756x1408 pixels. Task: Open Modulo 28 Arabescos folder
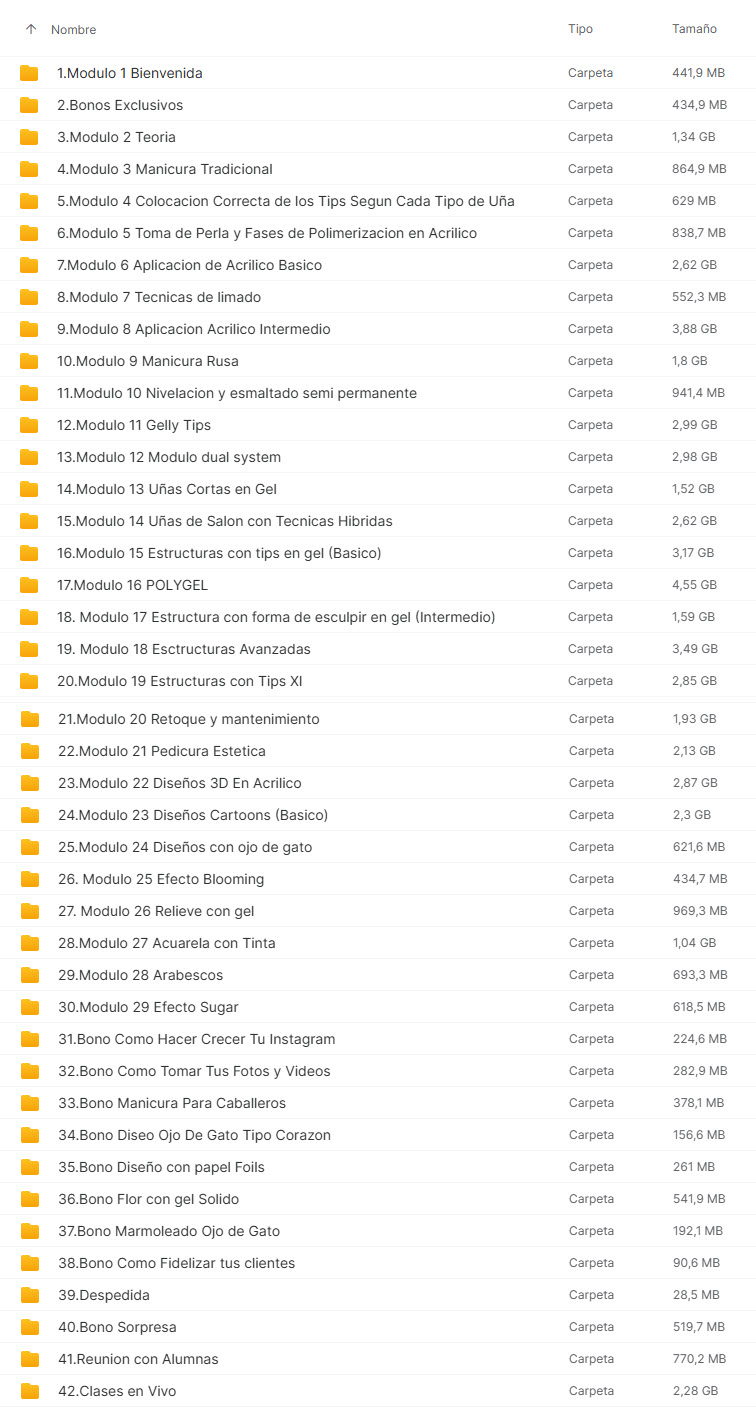point(141,975)
